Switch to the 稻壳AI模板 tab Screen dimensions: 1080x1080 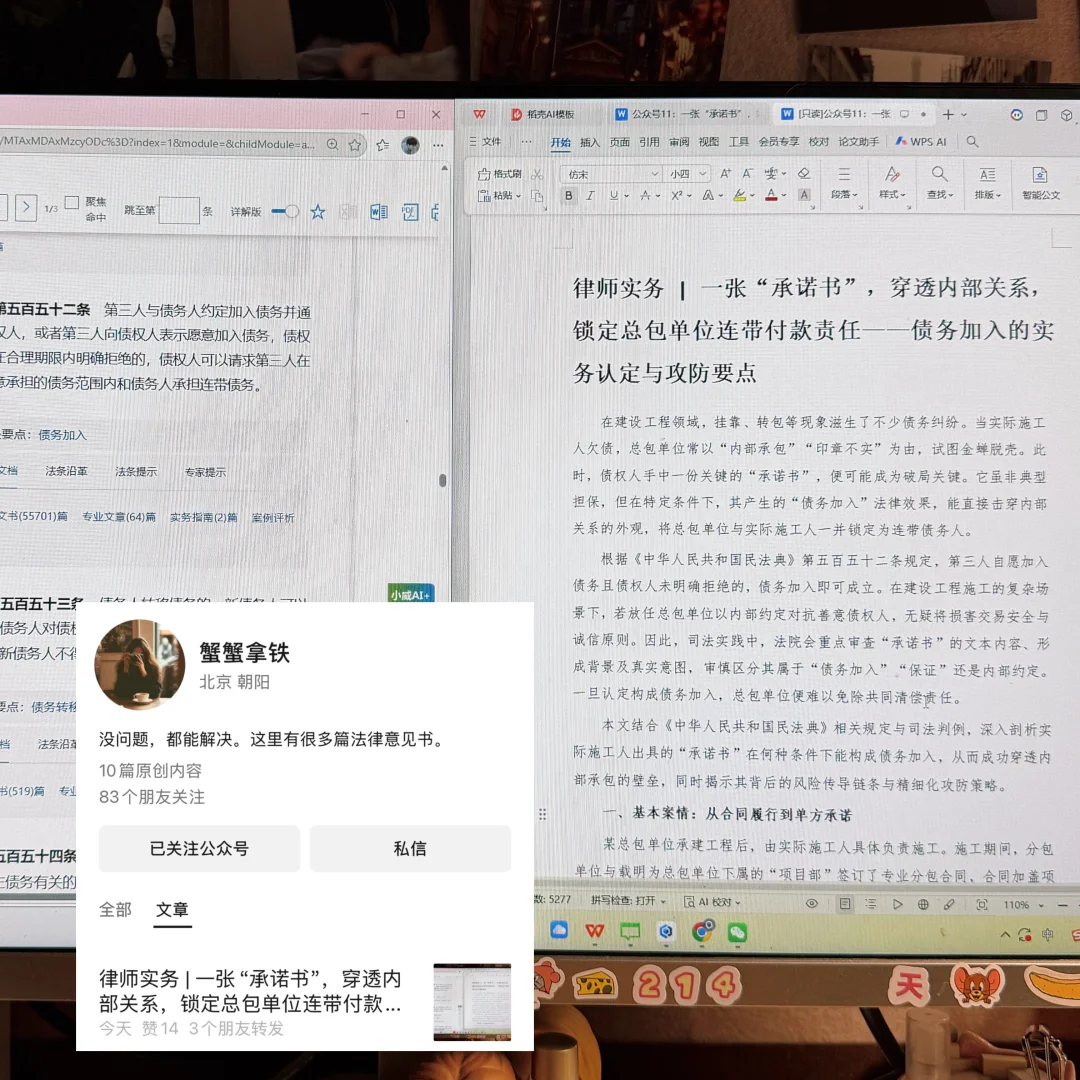point(543,114)
